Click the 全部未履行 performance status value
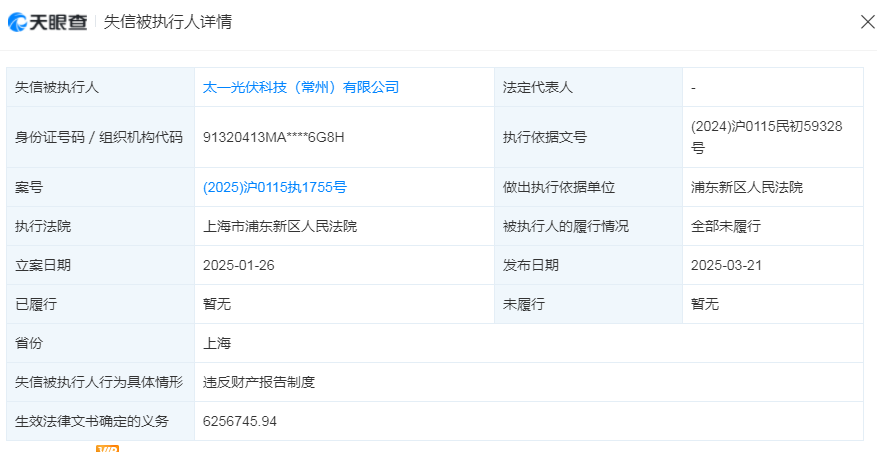 point(726,226)
